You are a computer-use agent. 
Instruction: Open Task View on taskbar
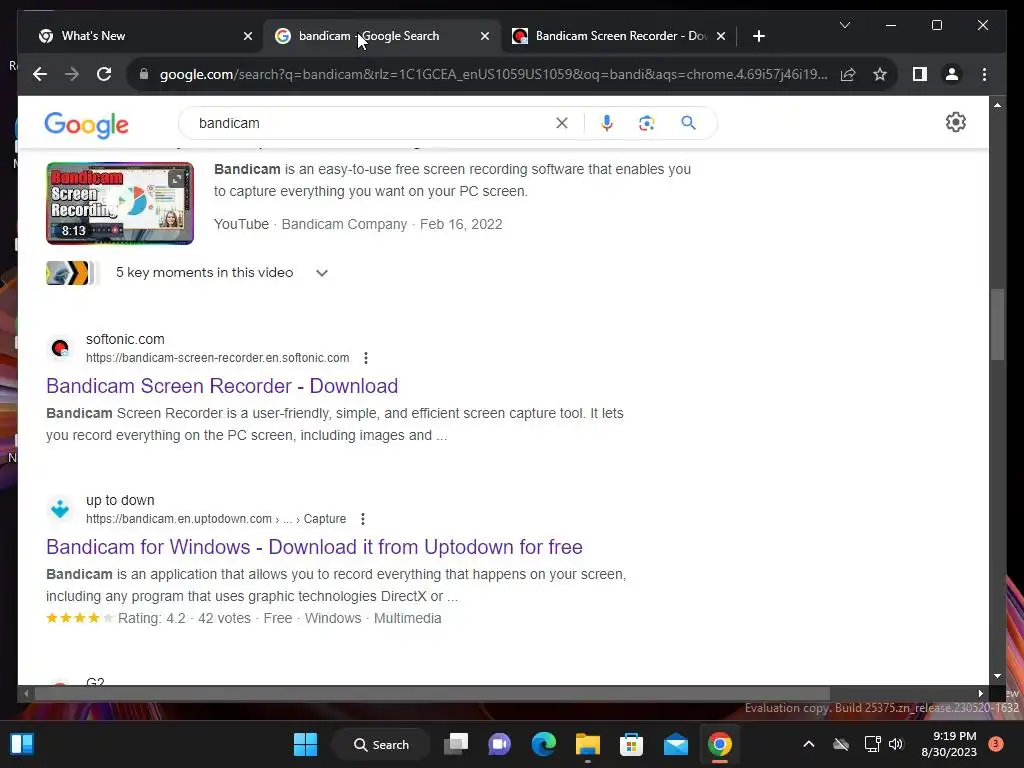456,744
